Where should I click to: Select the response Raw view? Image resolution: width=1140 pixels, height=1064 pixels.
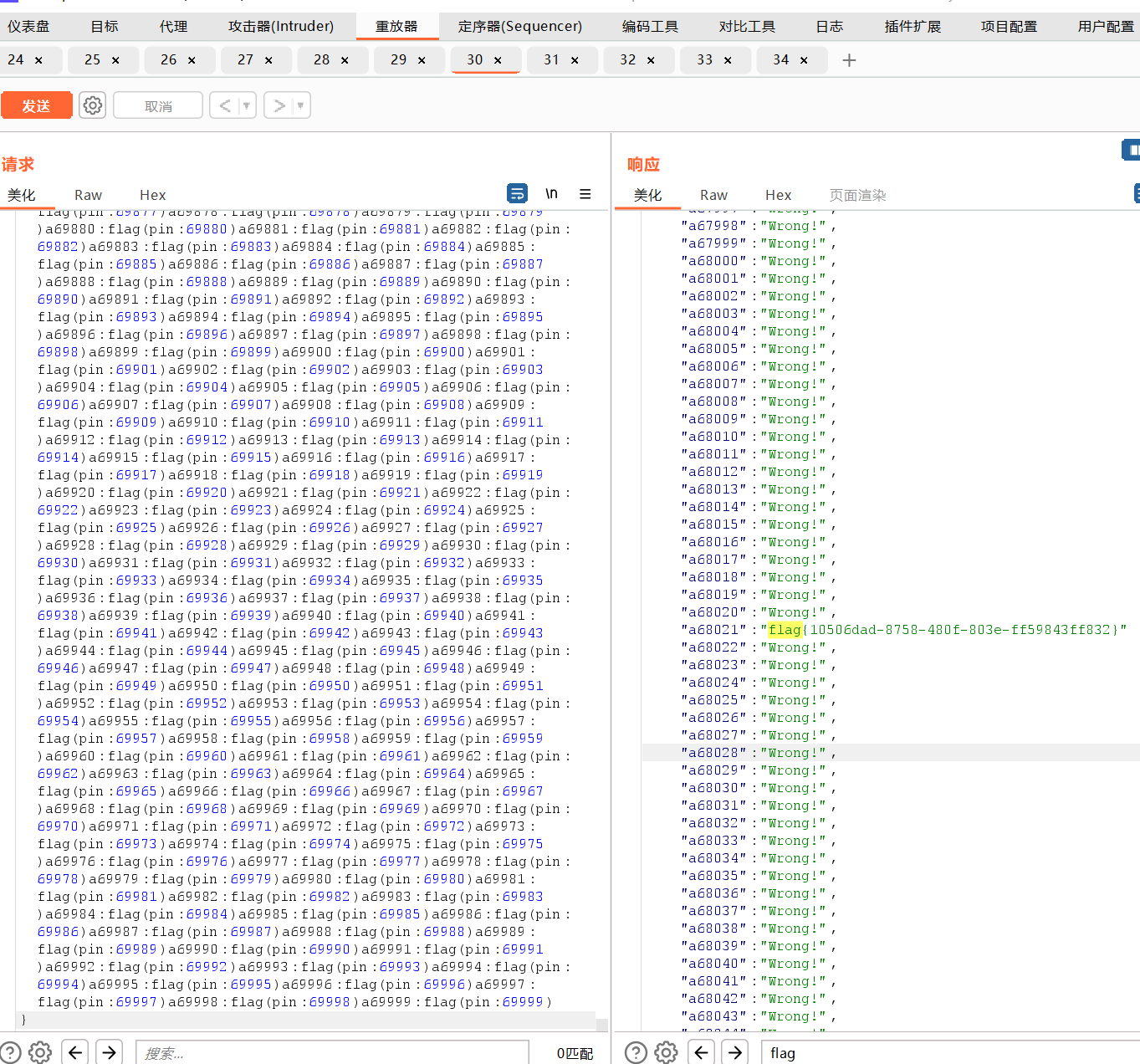[x=713, y=195]
